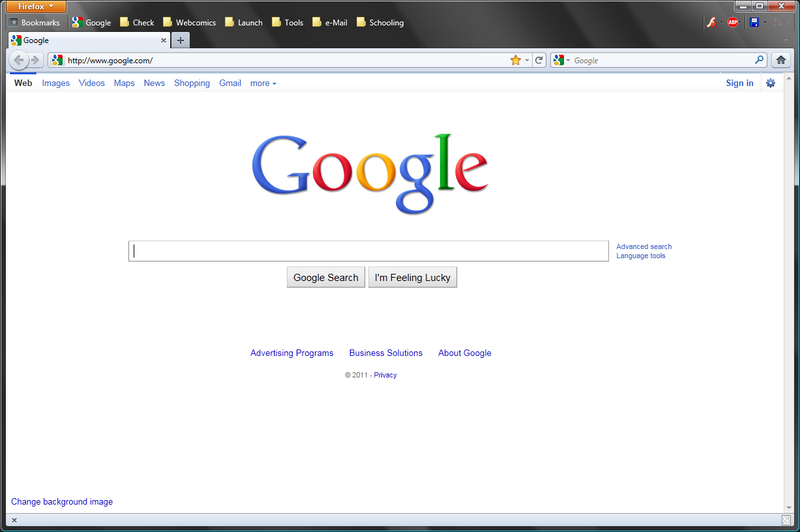Open the e-Mail bookmarks folder

[x=330, y=22]
